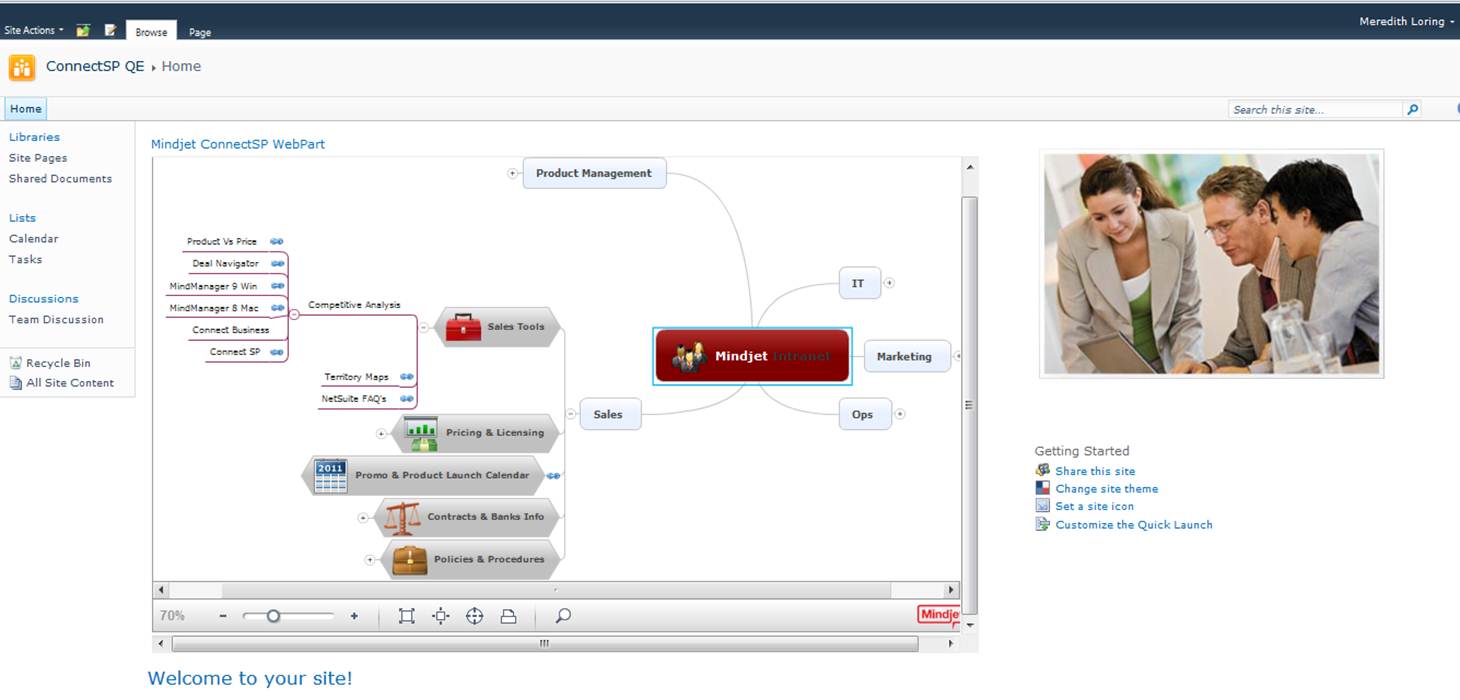Switch to the Browse ribbon tab

(151, 31)
